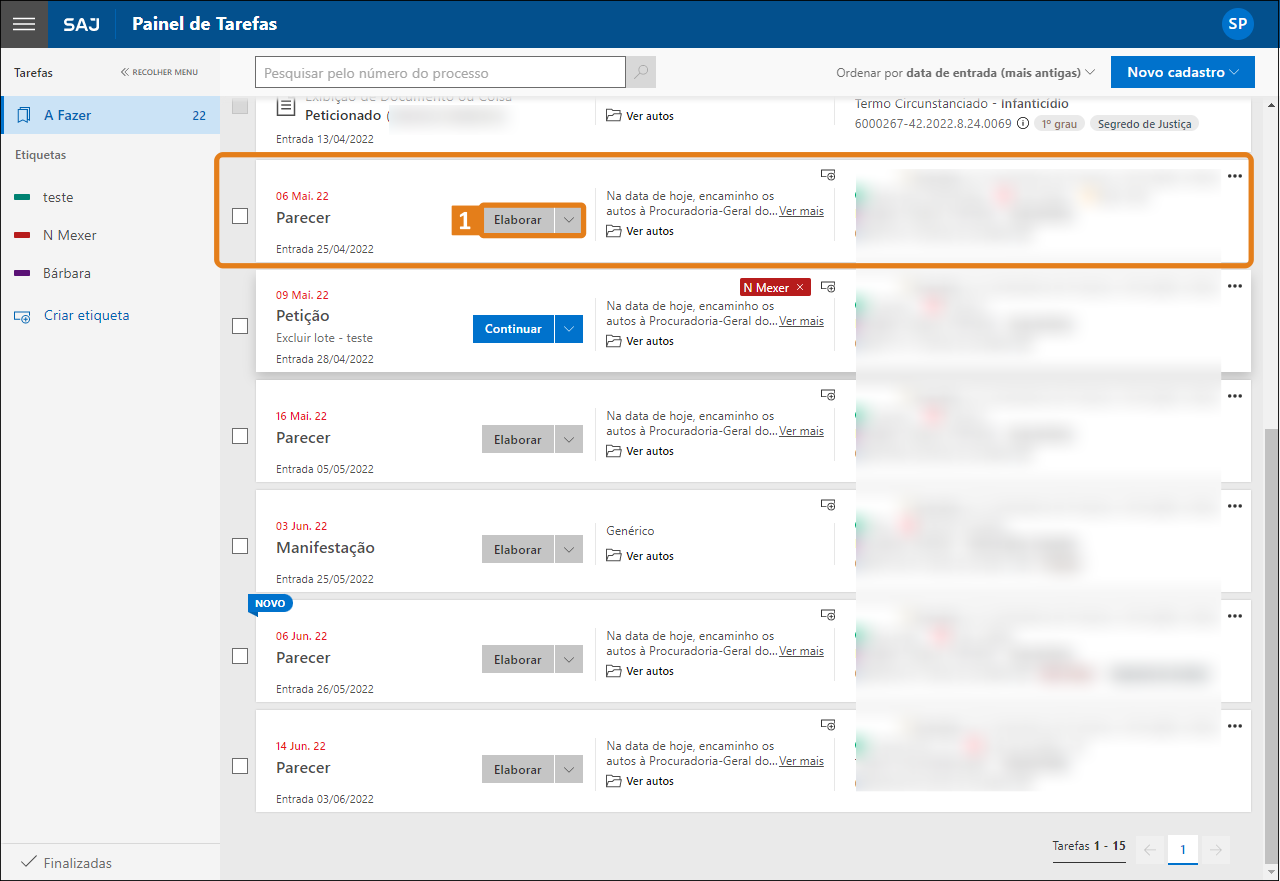Open three-dot options for Petição task
The image size is (1280, 881).
pyautogui.click(x=1234, y=286)
